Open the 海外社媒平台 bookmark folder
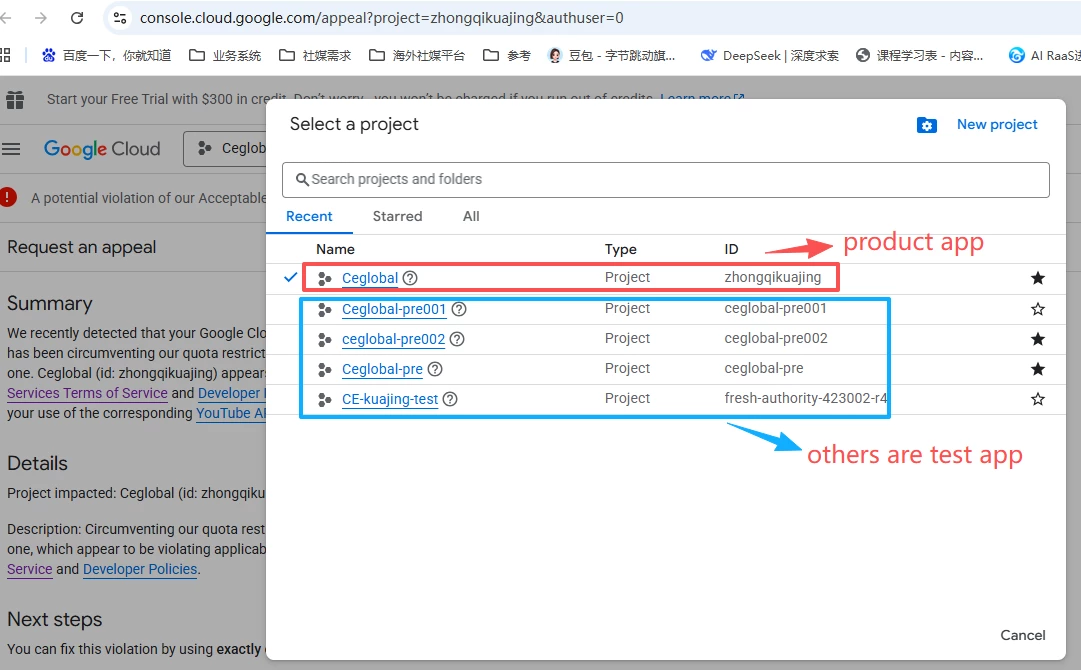1081x670 pixels. click(x=417, y=55)
